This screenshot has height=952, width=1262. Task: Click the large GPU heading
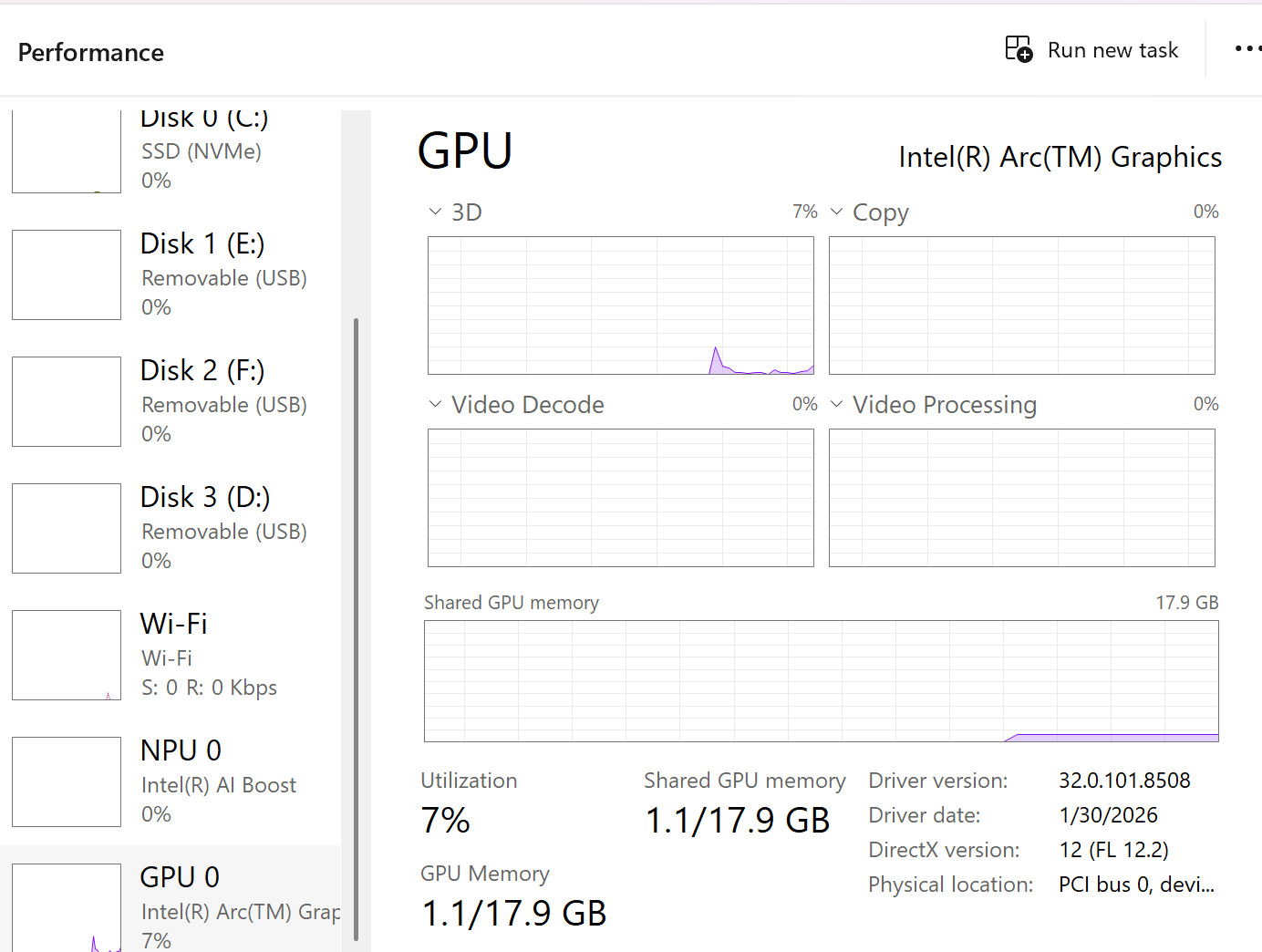465,150
